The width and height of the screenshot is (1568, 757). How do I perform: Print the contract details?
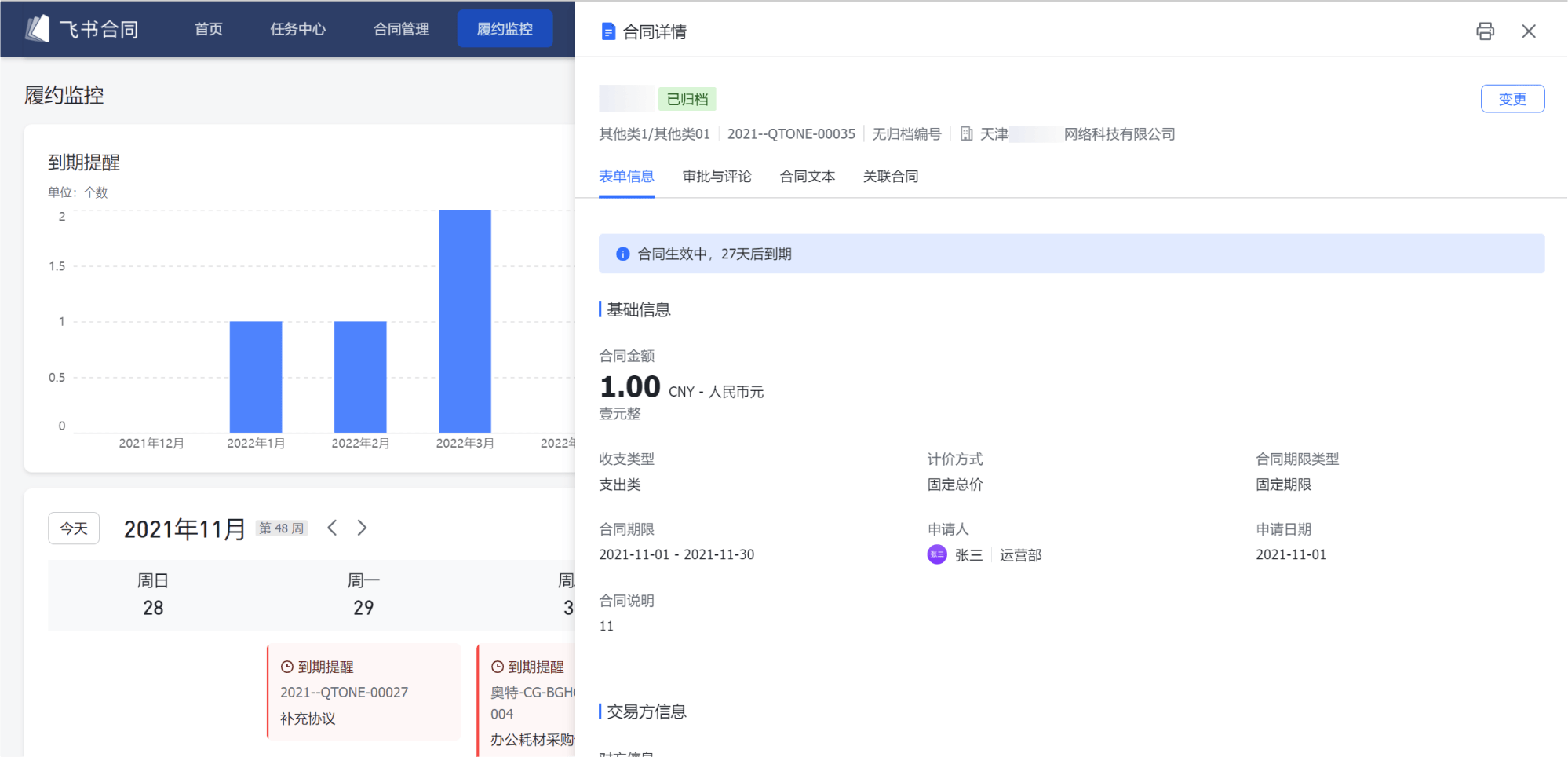tap(1485, 31)
